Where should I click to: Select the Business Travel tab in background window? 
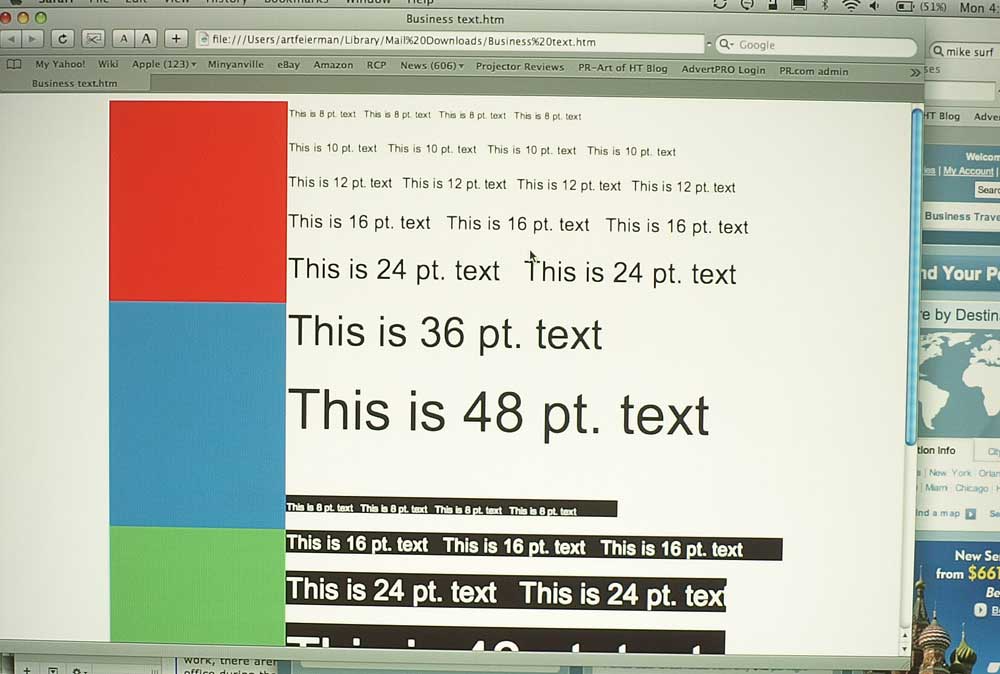tap(962, 216)
